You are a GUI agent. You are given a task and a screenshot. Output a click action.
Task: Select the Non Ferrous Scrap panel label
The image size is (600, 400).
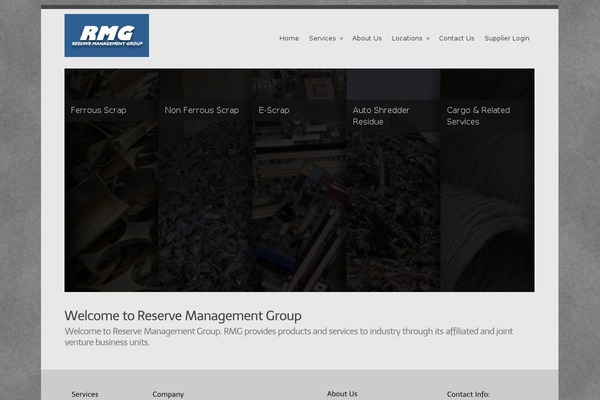pyautogui.click(x=202, y=110)
